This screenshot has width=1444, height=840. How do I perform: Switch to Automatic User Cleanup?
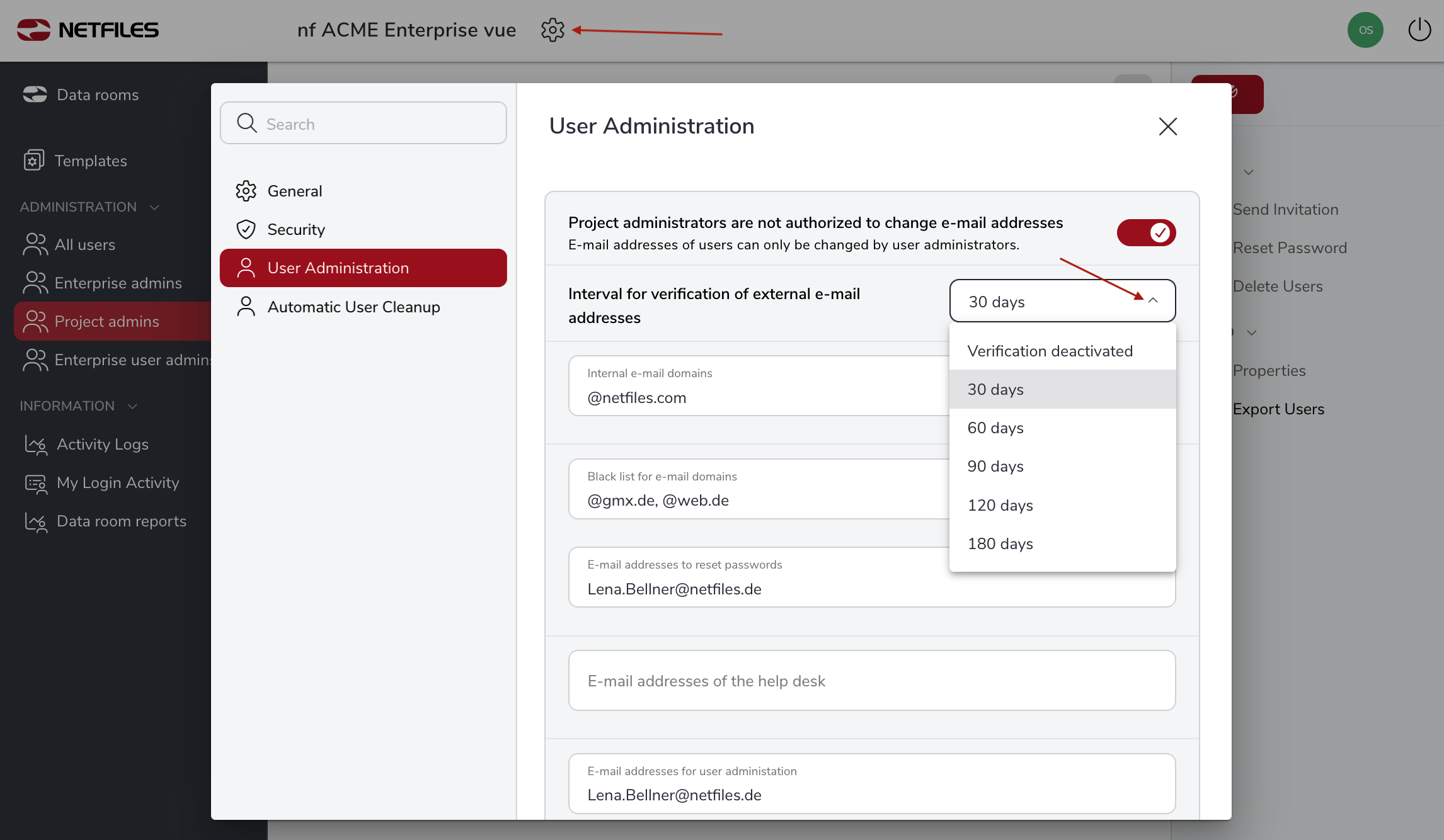[x=353, y=307]
